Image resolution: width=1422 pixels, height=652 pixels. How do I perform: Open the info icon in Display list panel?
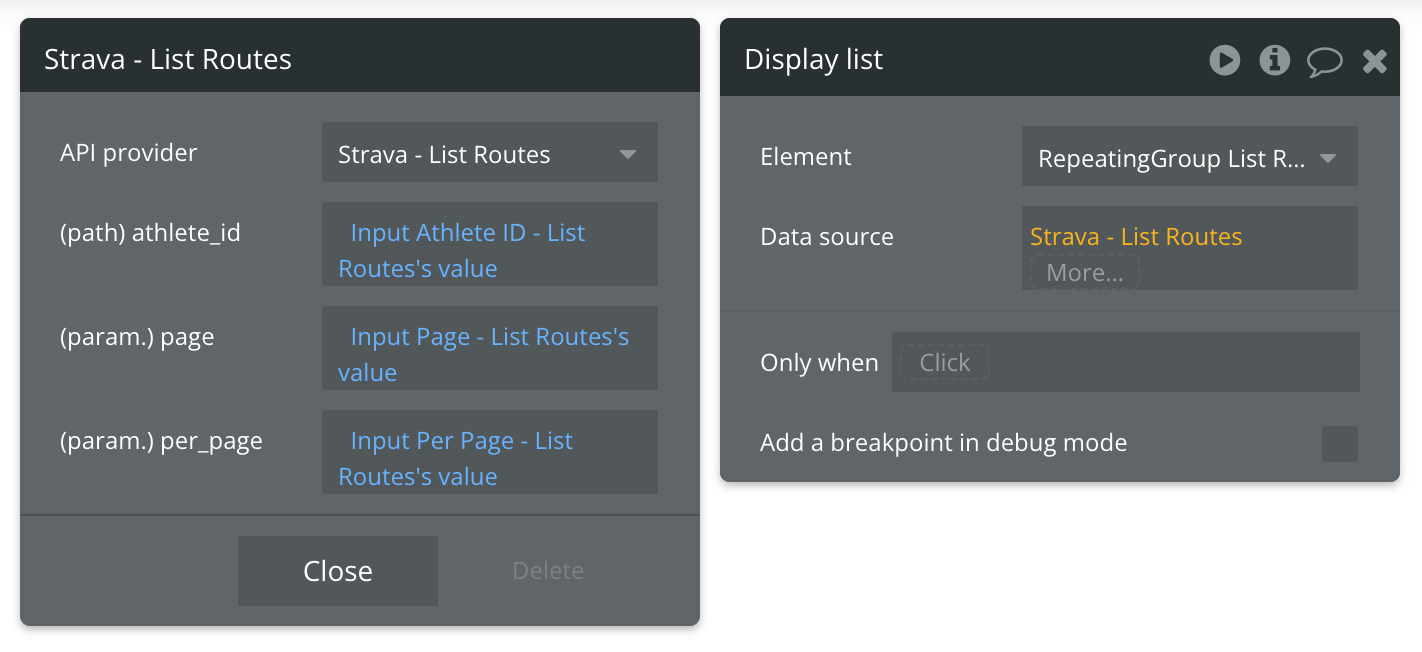[x=1274, y=60]
